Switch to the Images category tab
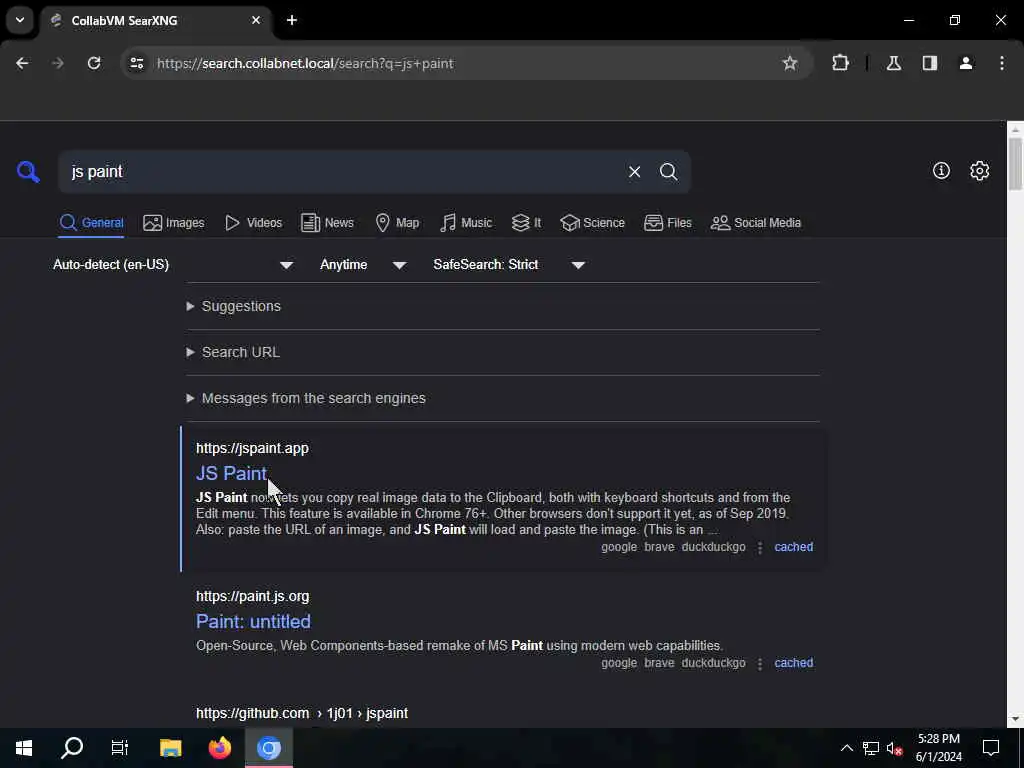 (174, 223)
